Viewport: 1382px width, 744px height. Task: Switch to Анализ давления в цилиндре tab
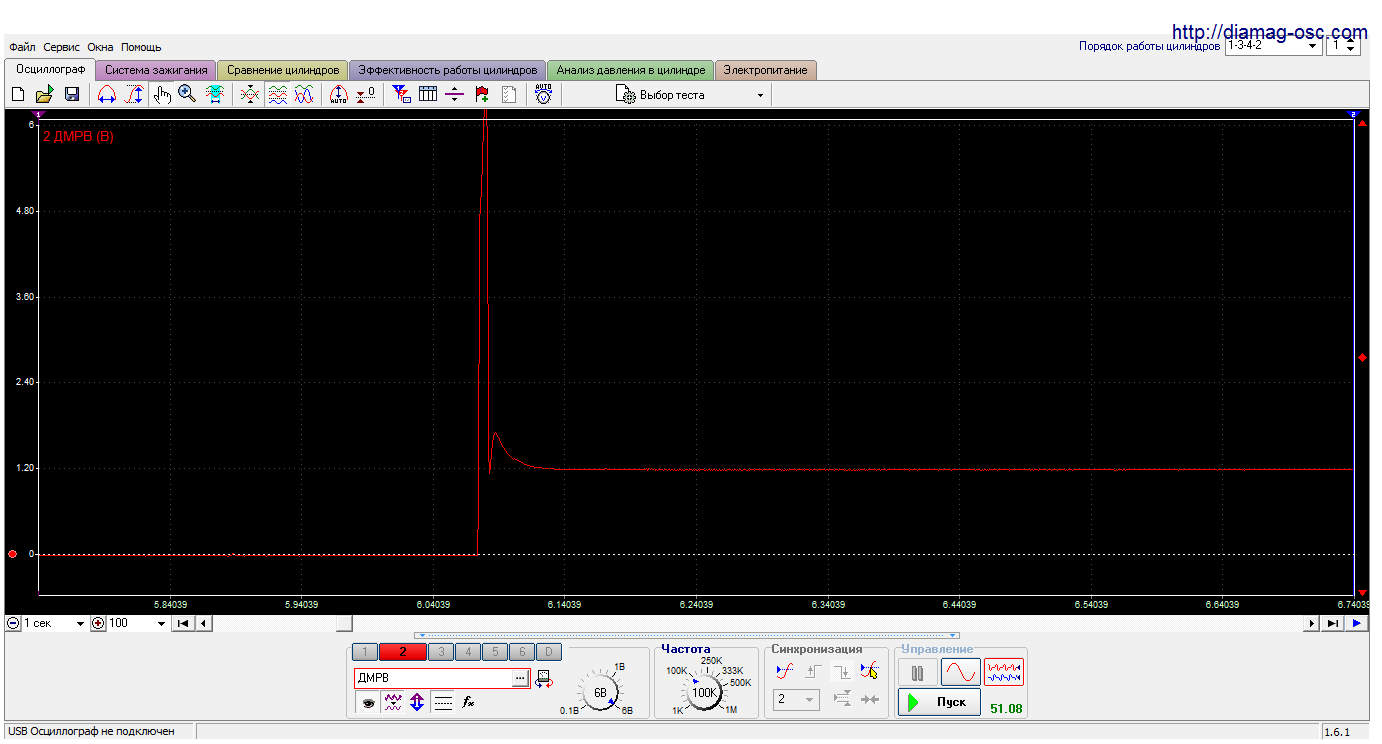(x=630, y=70)
